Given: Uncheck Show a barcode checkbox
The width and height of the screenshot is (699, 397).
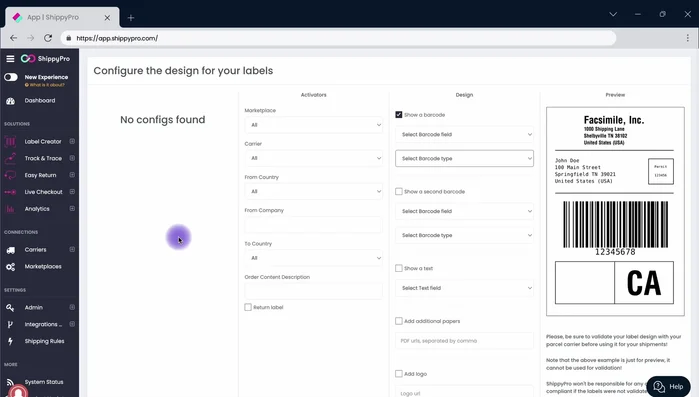Looking at the screenshot, I should (x=399, y=115).
